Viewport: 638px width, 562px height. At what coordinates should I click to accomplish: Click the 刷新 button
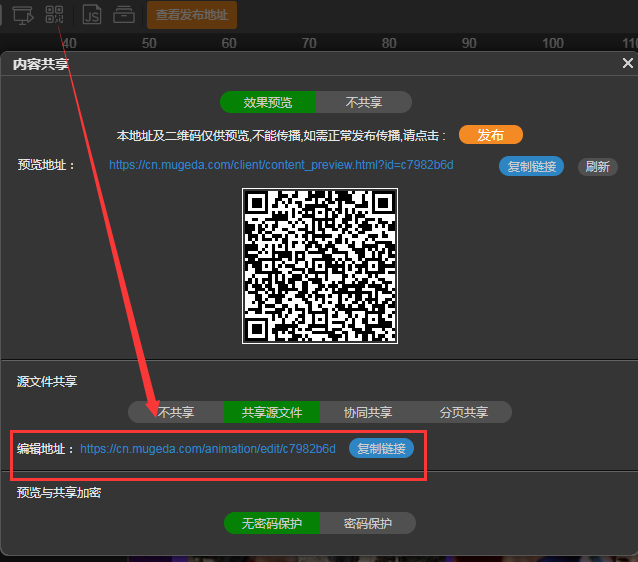(x=598, y=166)
